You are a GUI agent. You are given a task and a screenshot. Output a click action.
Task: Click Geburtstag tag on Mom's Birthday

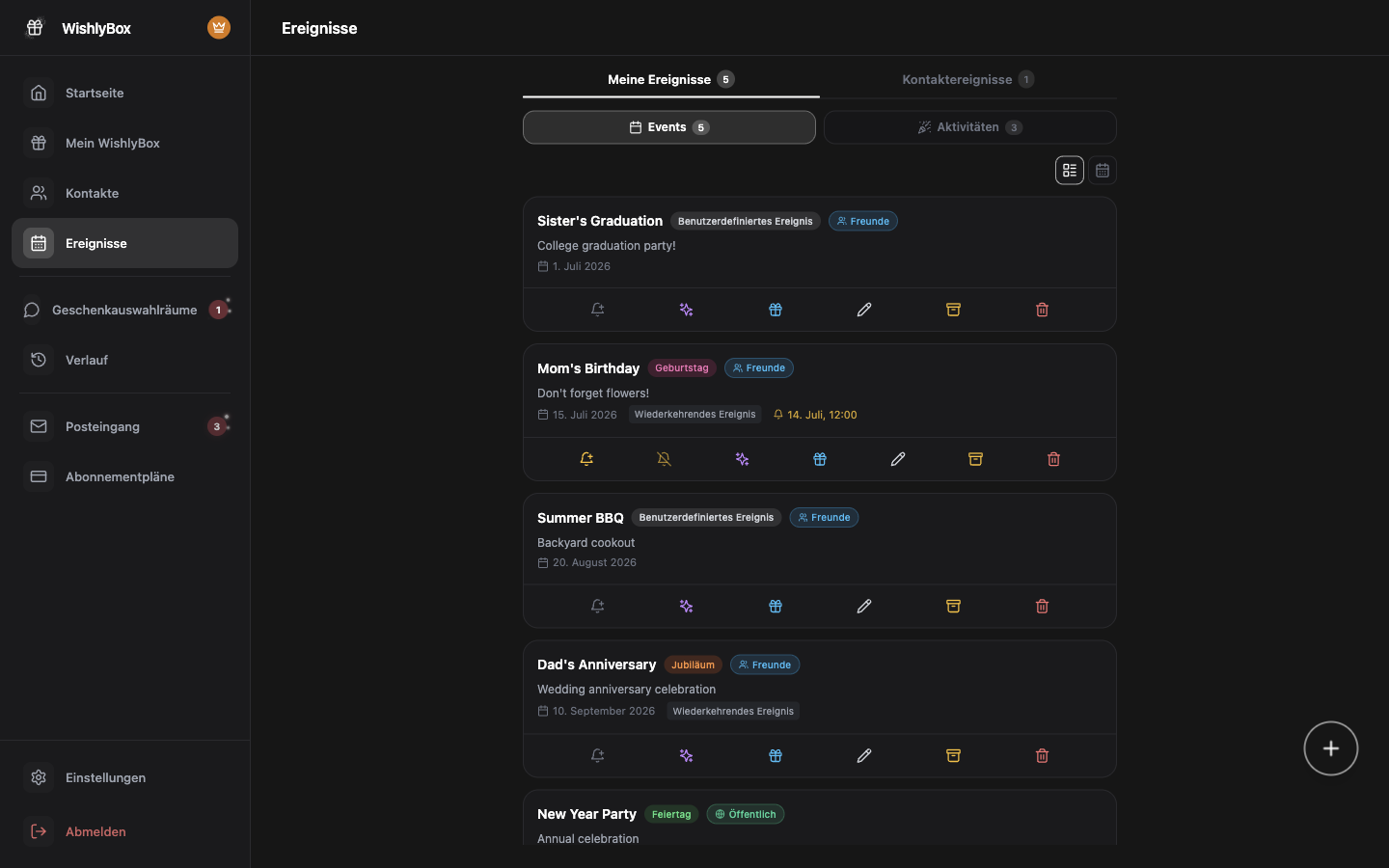pyautogui.click(x=682, y=368)
